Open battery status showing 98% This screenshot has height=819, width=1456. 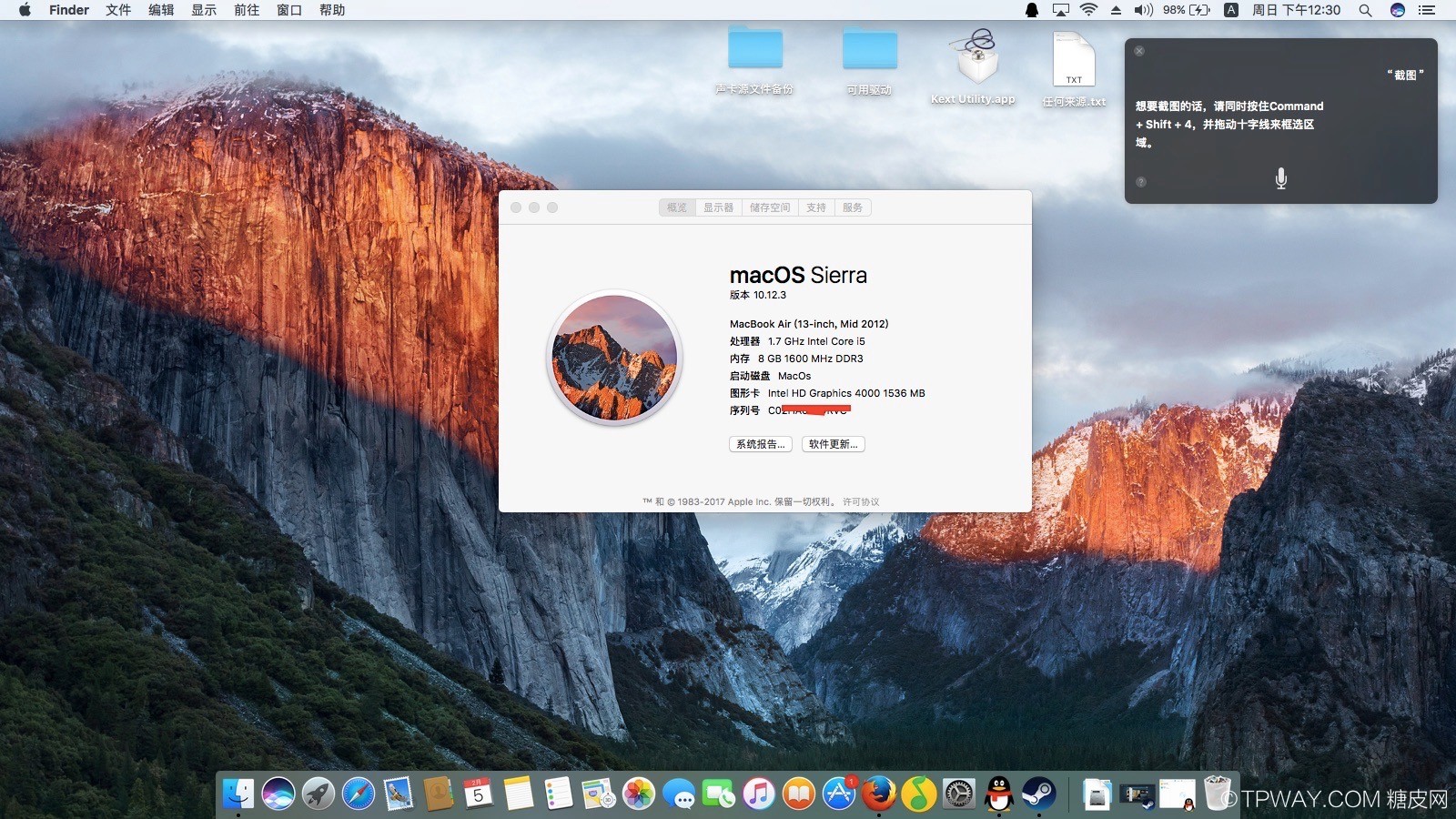[1187, 10]
